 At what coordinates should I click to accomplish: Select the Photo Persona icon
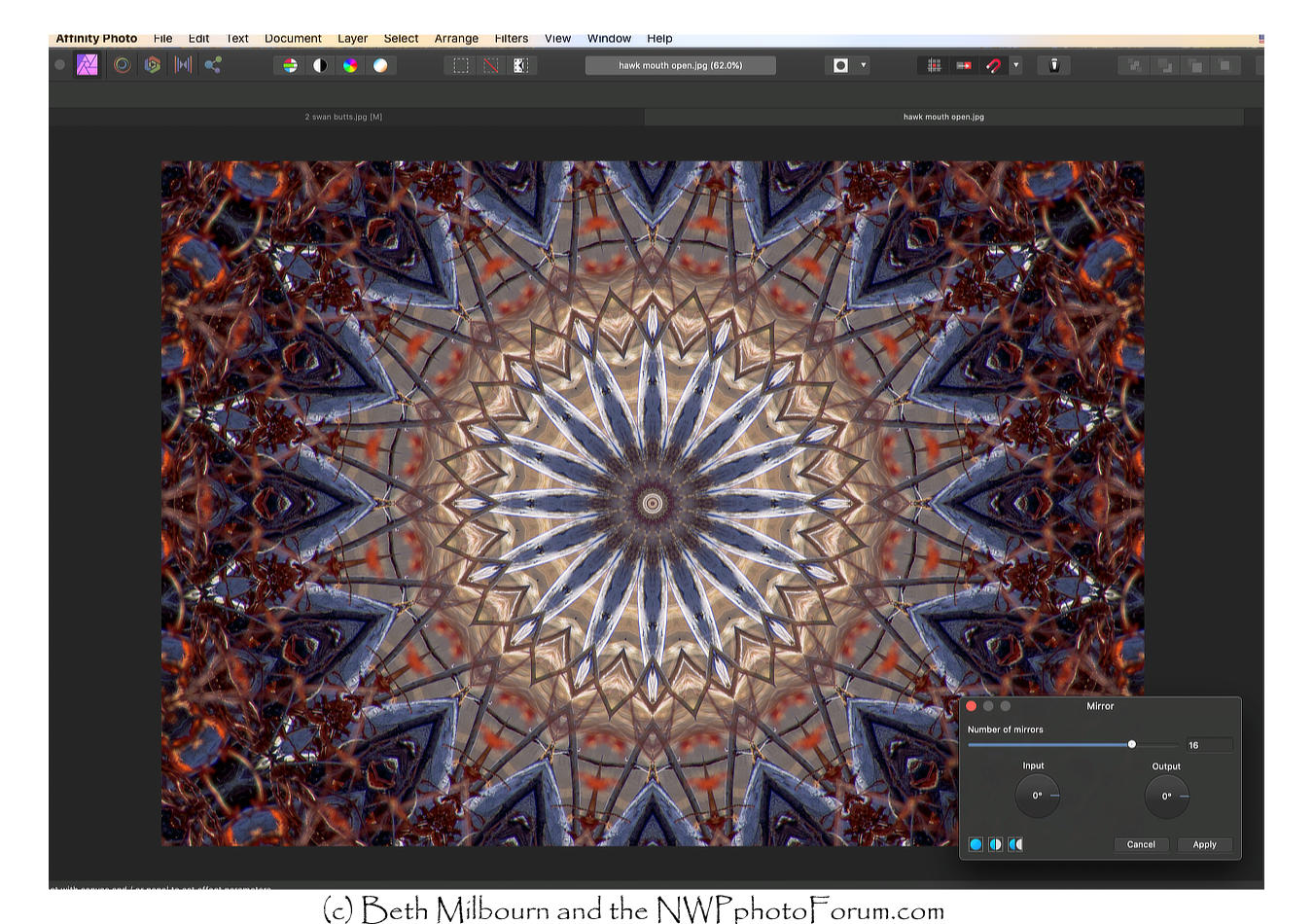click(x=88, y=65)
